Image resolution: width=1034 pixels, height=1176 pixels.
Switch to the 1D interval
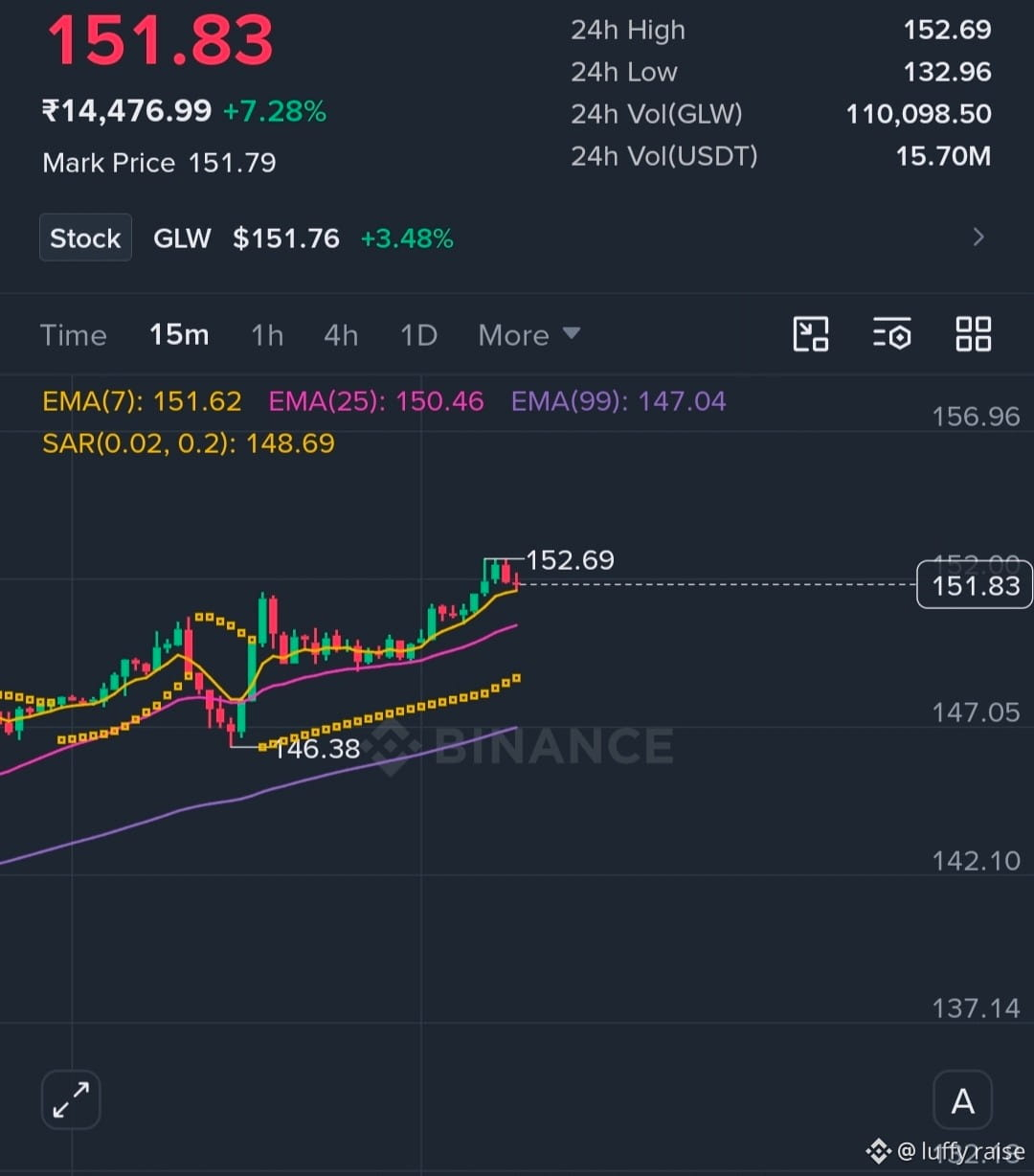(x=418, y=335)
